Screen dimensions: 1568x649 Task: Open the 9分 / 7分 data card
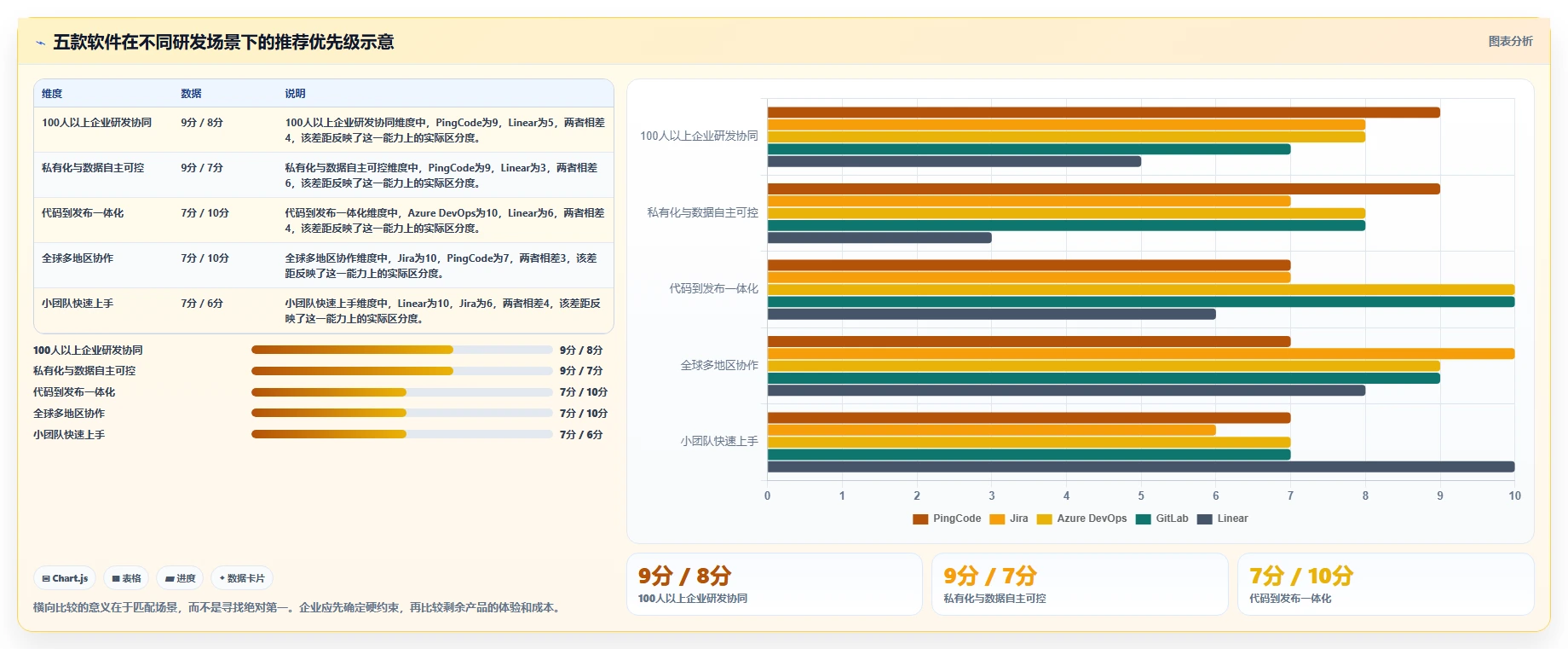pos(1080,584)
